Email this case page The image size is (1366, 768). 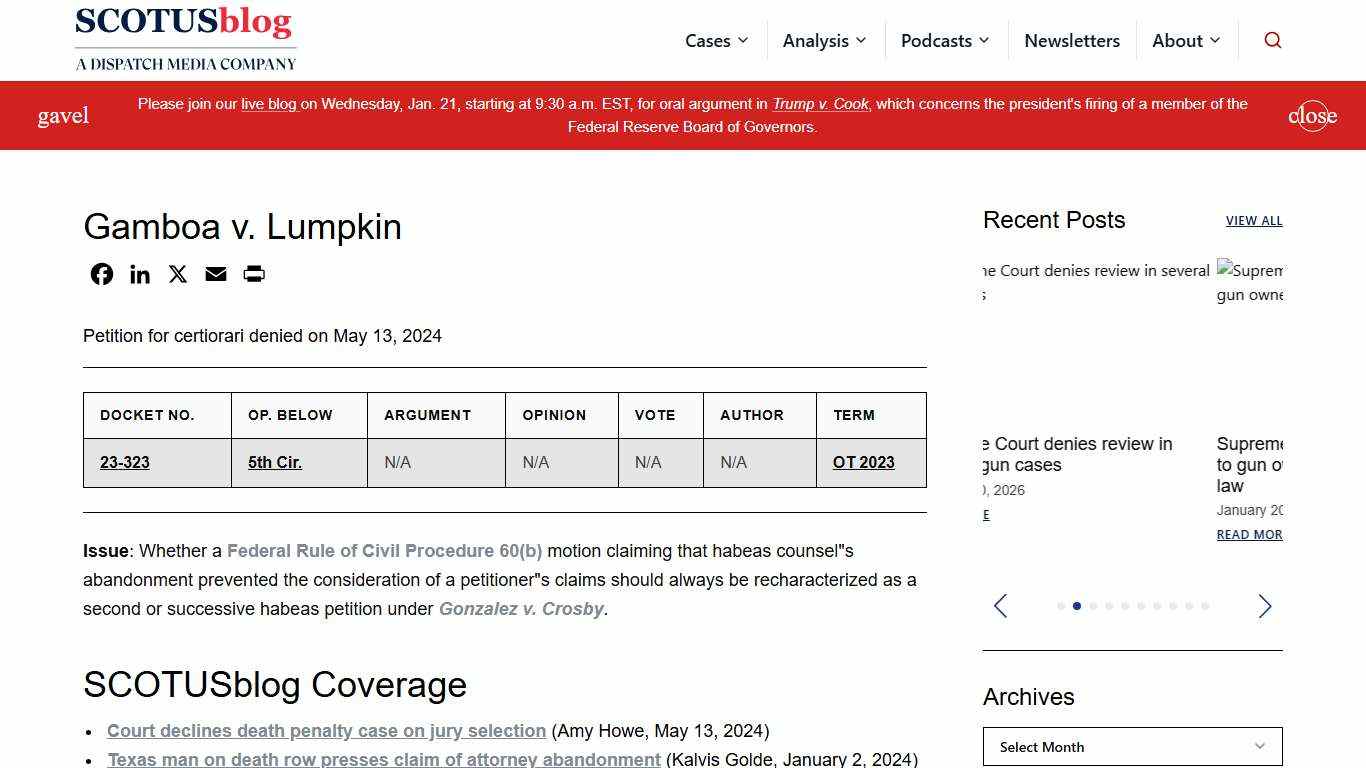point(215,274)
